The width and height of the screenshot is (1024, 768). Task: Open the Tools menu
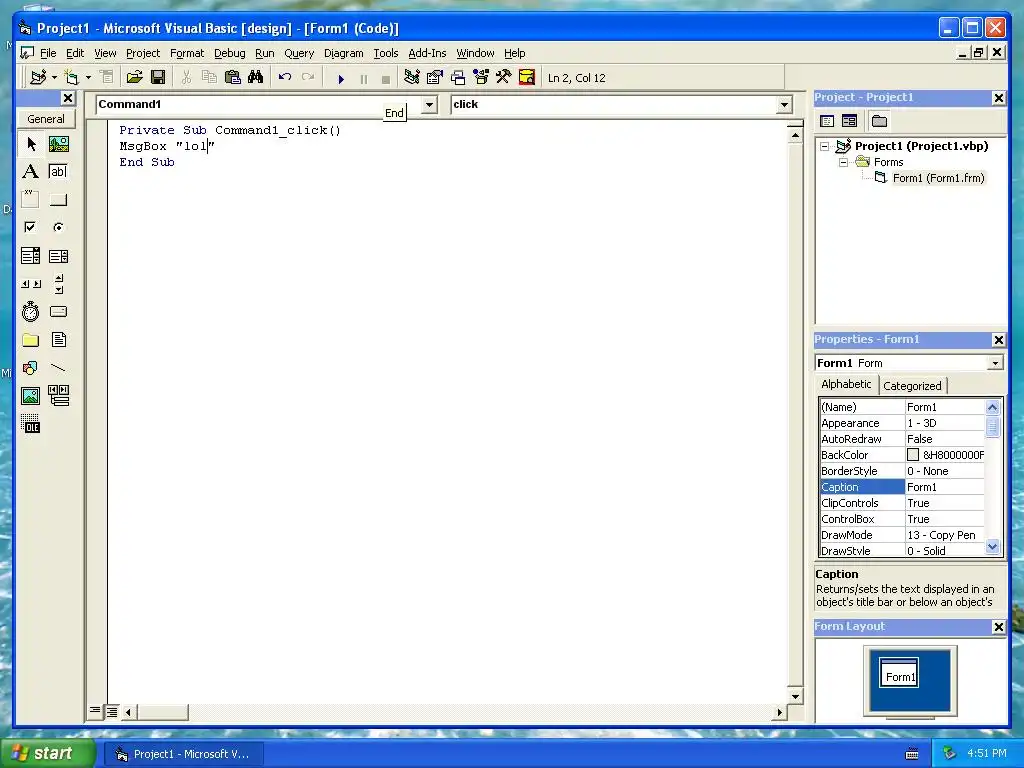point(385,53)
